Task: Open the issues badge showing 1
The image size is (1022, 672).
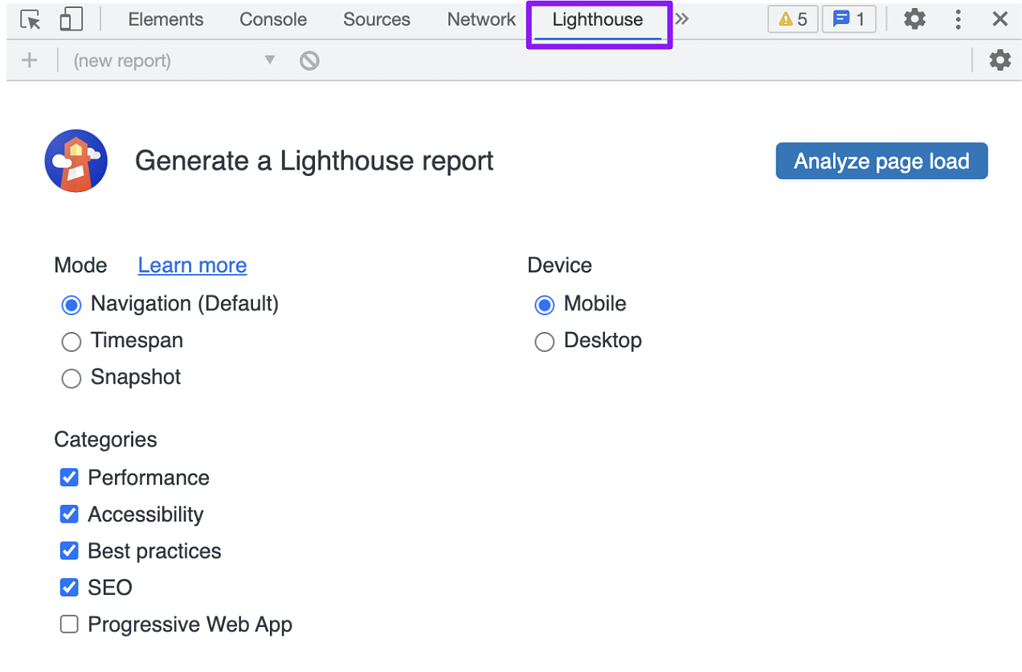Action: [849, 20]
